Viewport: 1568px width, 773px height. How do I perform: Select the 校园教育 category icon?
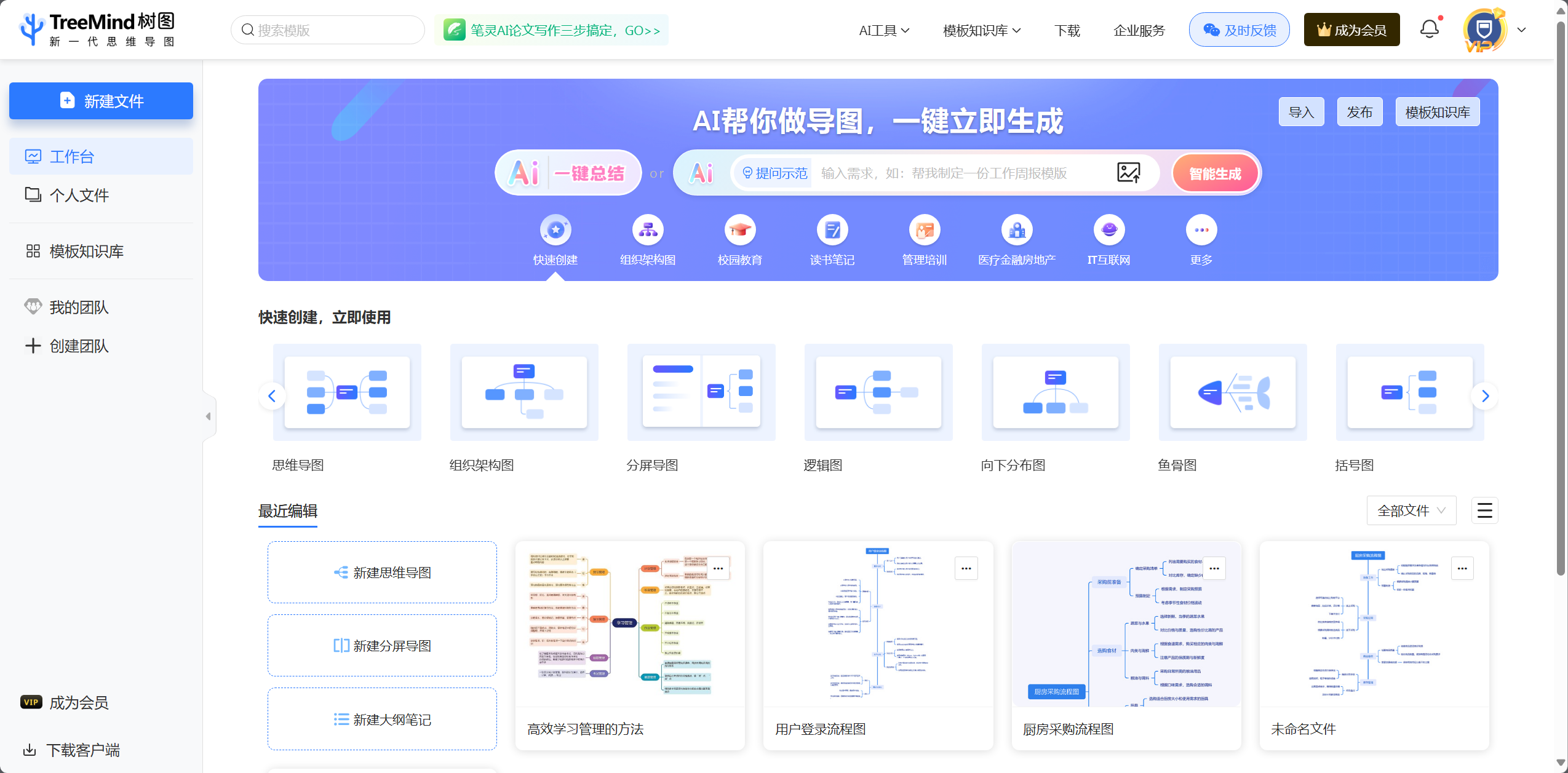coord(739,230)
